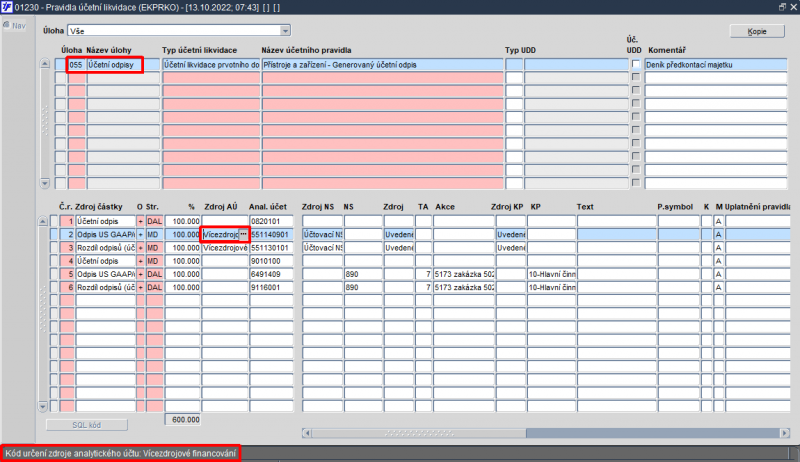Select row 6 Rozdíl odpisů source cell
Viewport: 800px width, 462px height.
[x=106, y=288]
